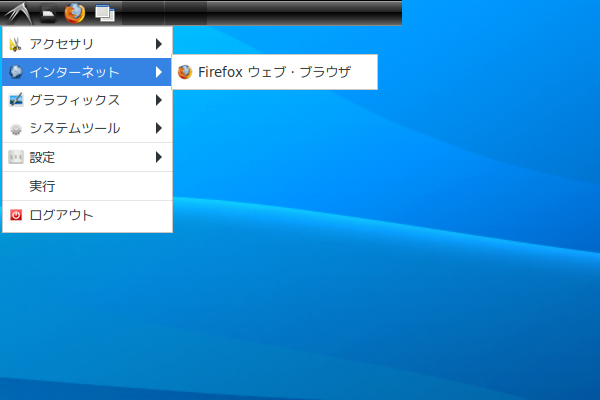The width and height of the screenshot is (600, 400).
Task: Click the scissors icon beside アクセサリ
Action: coord(16,44)
